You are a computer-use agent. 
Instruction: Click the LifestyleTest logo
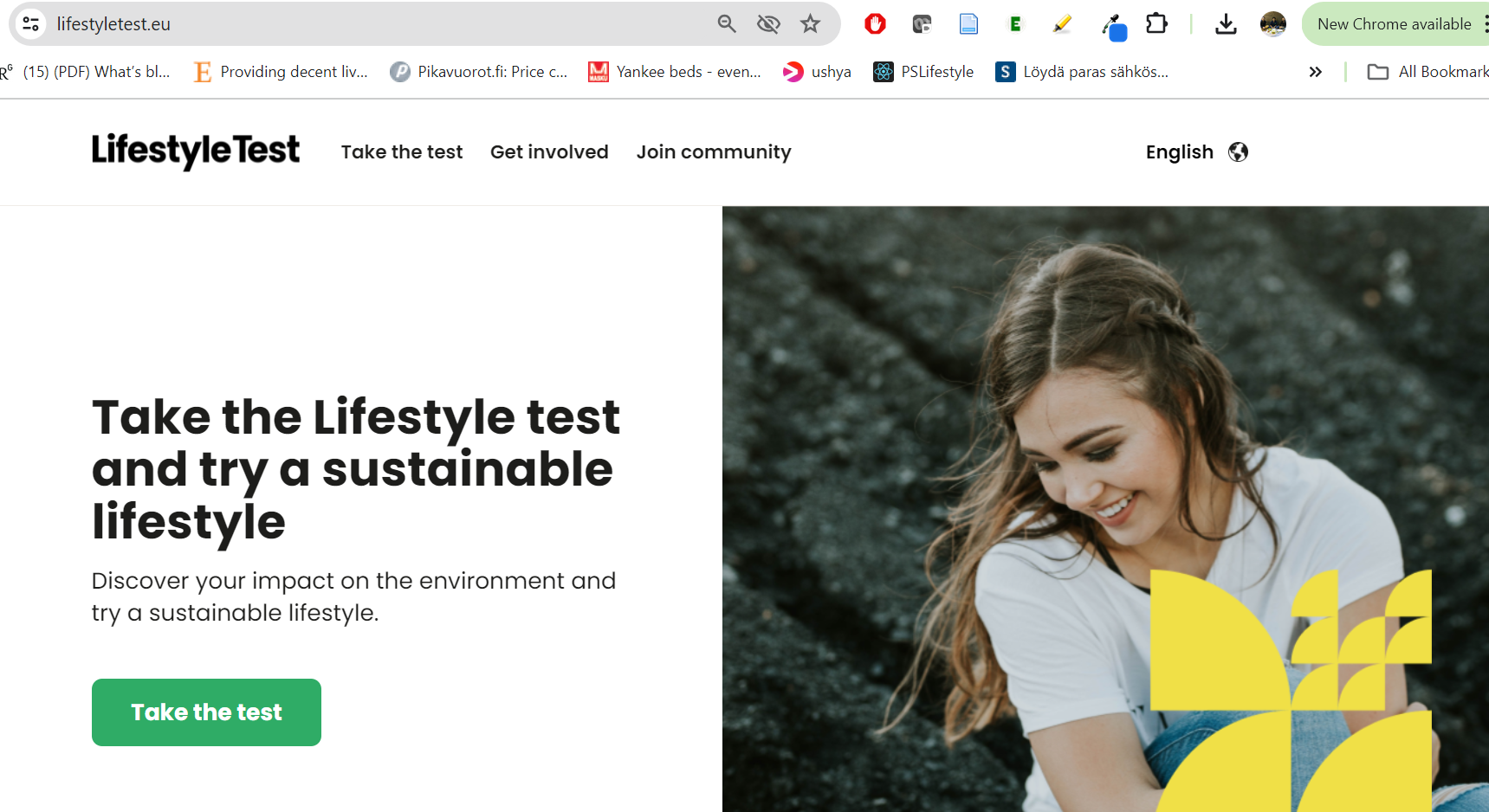pyautogui.click(x=196, y=151)
